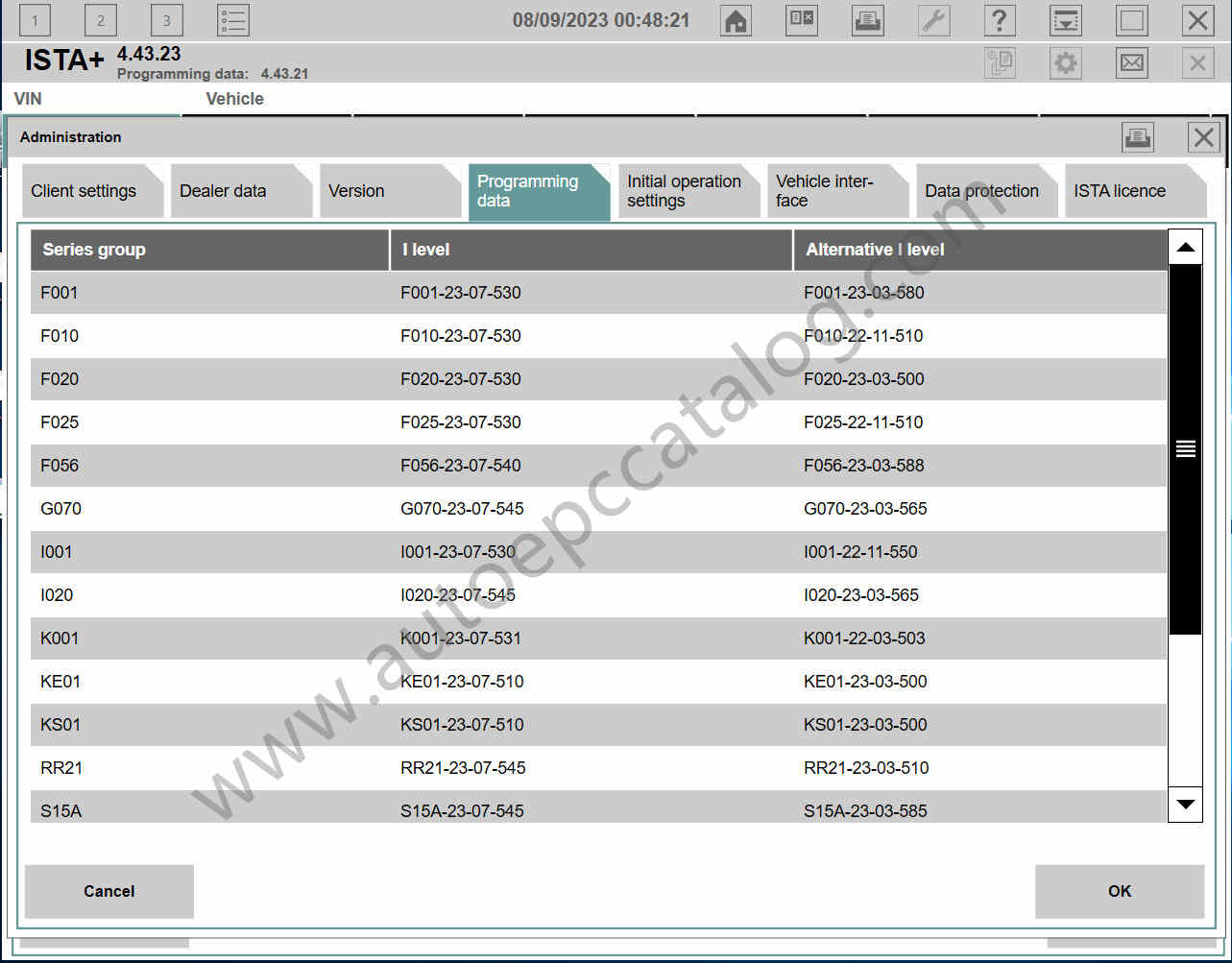Screen dimensions: 1232x963
Task: Click I level G070-23-07-545
Action: tap(462, 509)
